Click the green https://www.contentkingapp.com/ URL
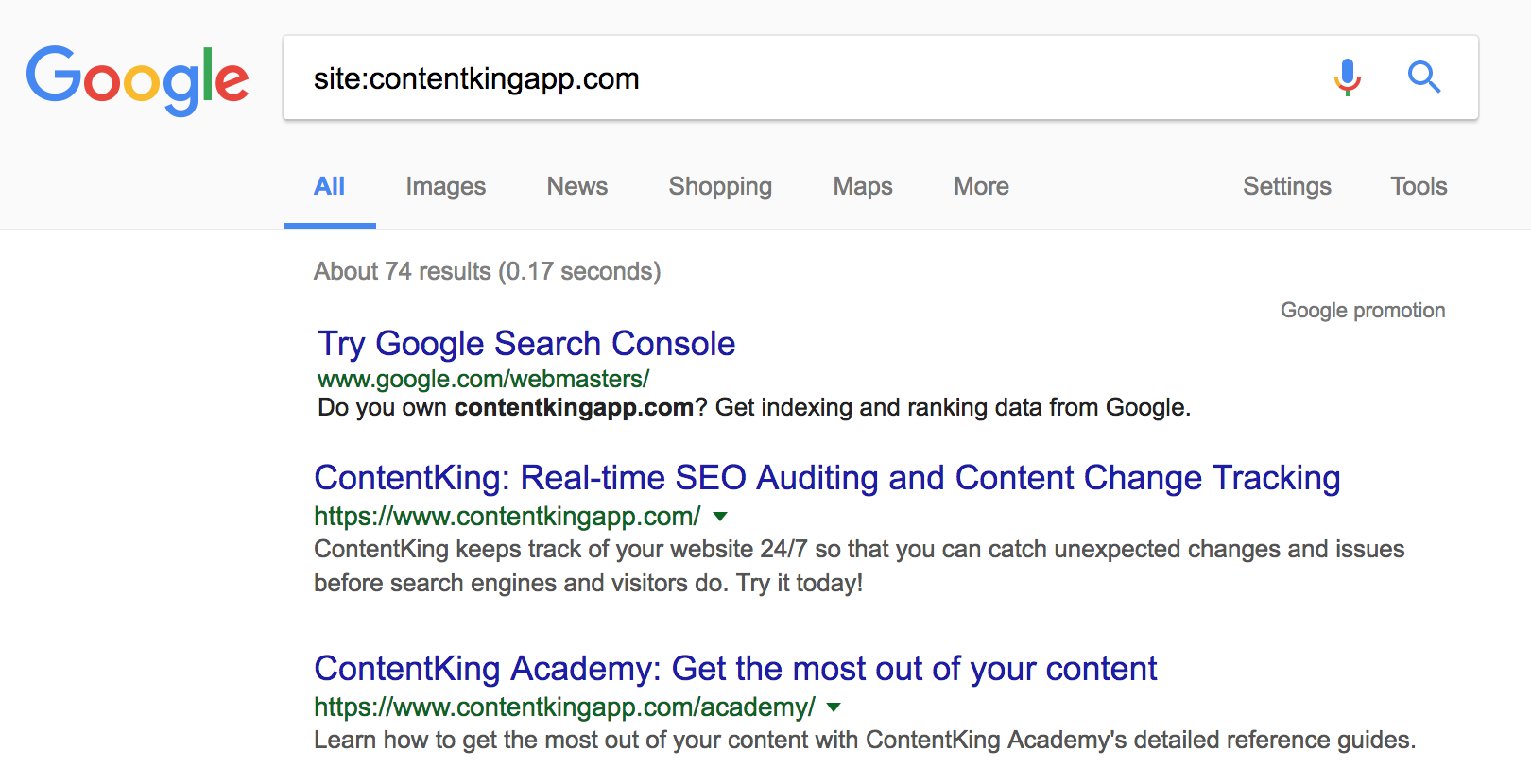Screen dimensions: 1531x784 [507, 517]
